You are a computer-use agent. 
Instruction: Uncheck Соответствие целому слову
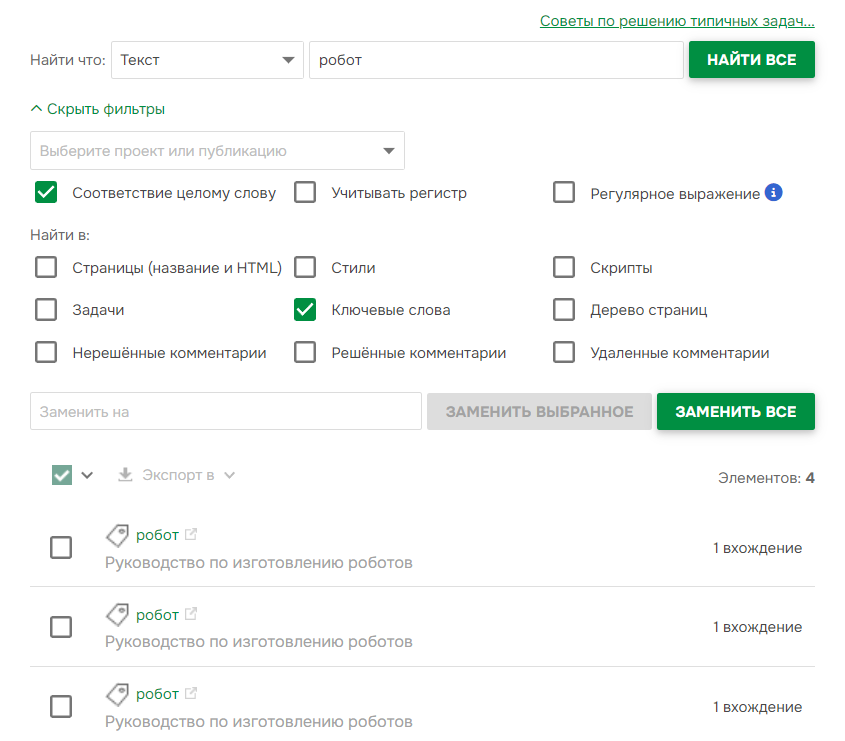click(45, 192)
